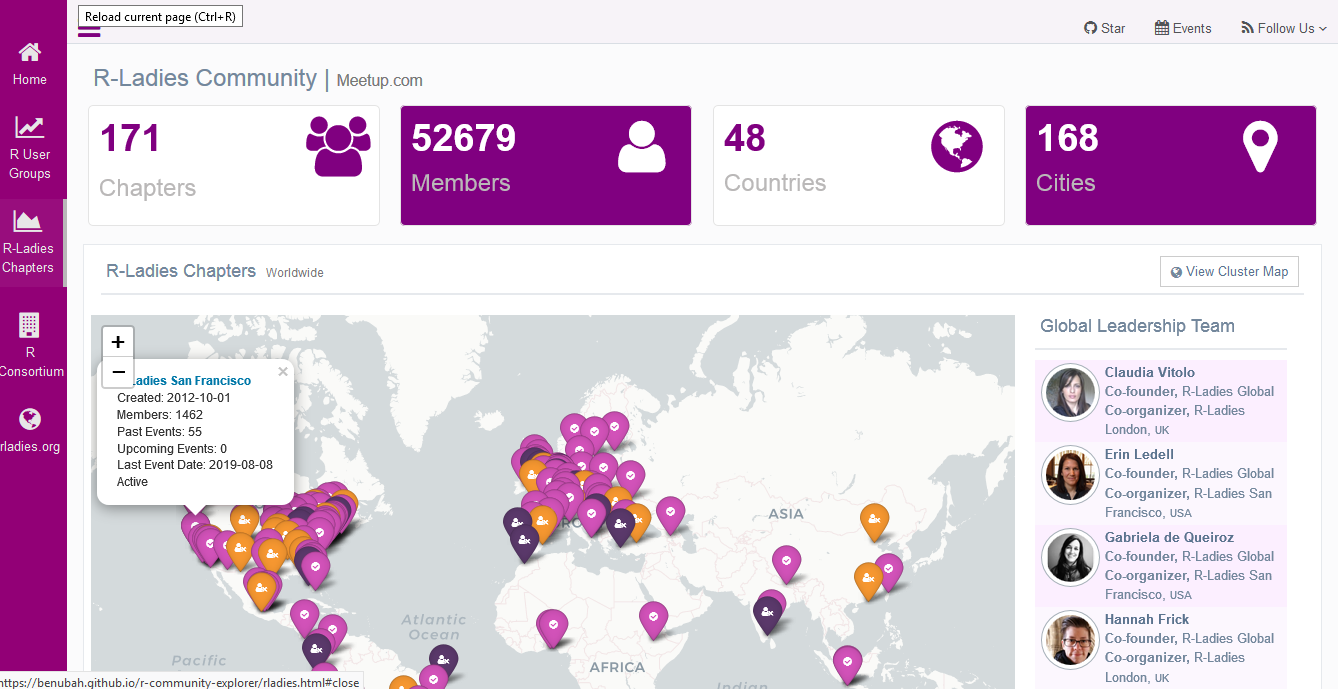Viewport: 1338px width, 689px height.
Task: Select the name Hannah Frick
Action: (1147, 619)
